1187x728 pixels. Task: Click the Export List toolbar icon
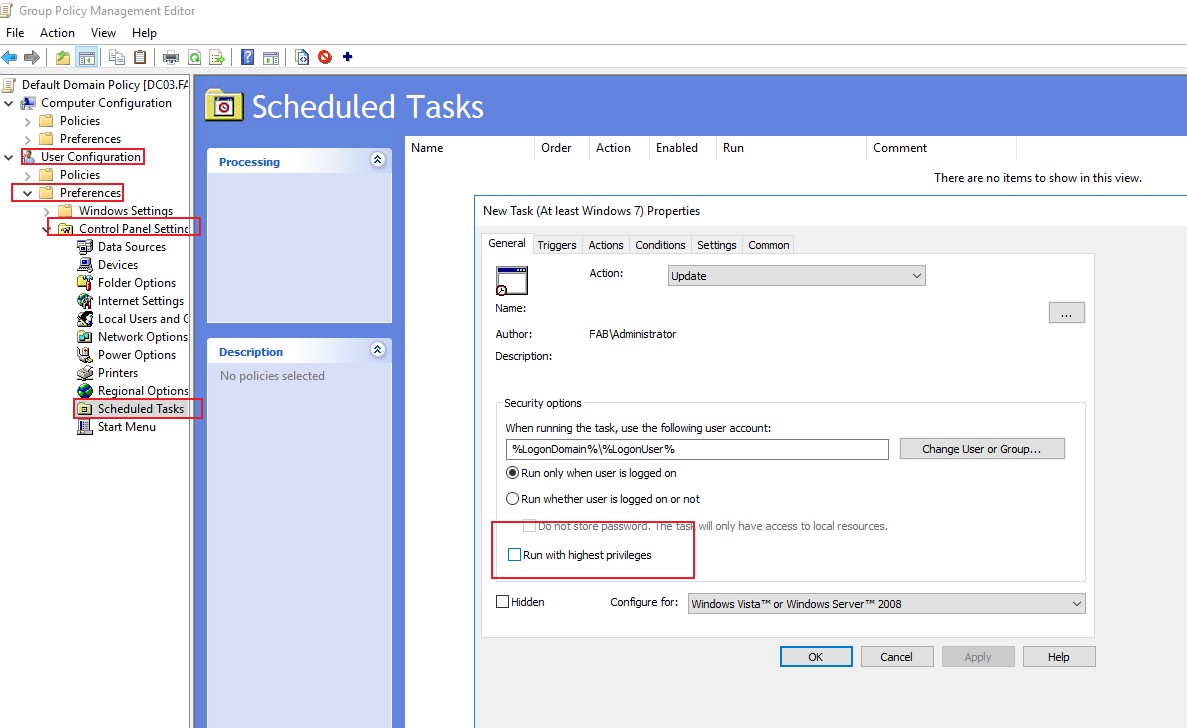(x=217, y=58)
